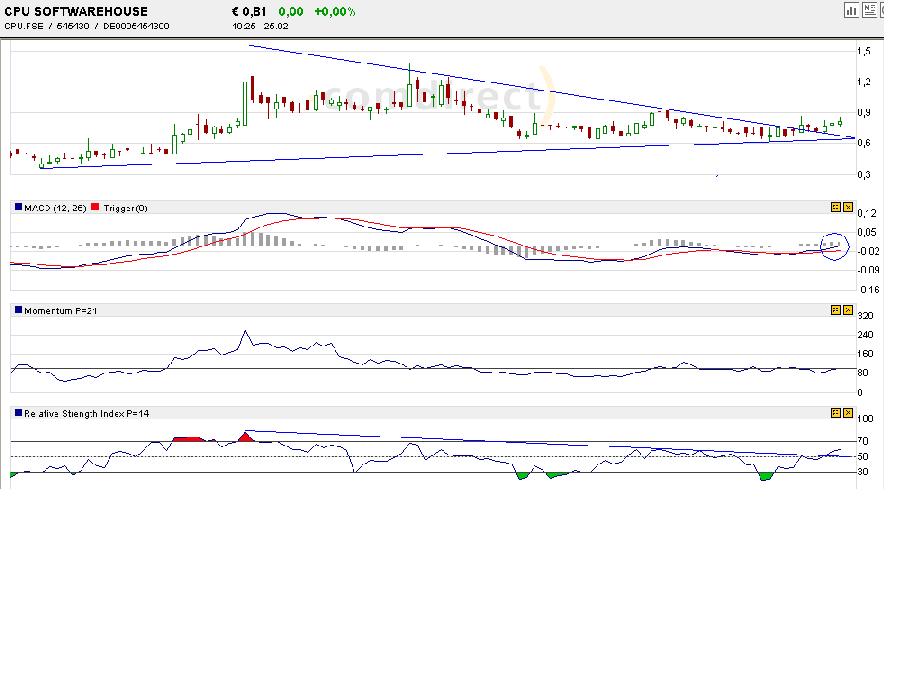Image resolution: width=898 pixels, height=692 pixels.
Task: Click the 0,3 price axis label
Action: tap(864, 175)
